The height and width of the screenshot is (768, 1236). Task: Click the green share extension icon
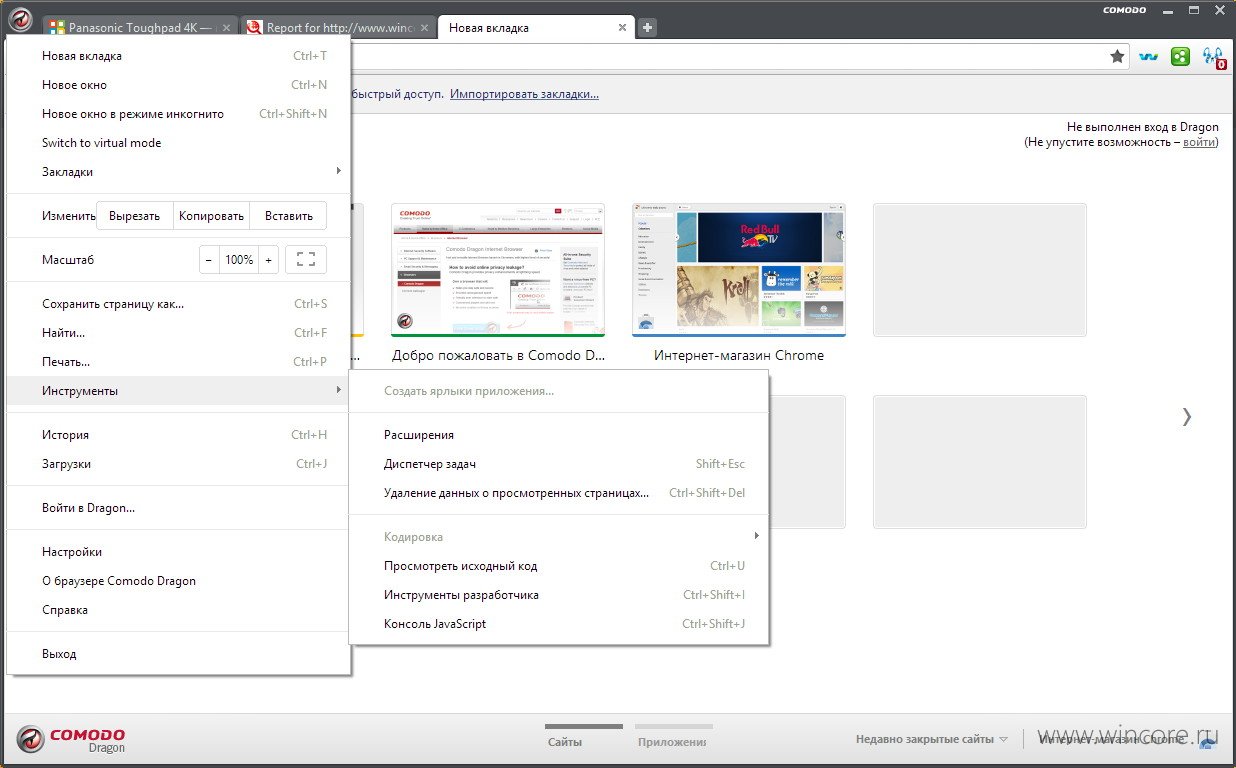[x=1180, y=57]
